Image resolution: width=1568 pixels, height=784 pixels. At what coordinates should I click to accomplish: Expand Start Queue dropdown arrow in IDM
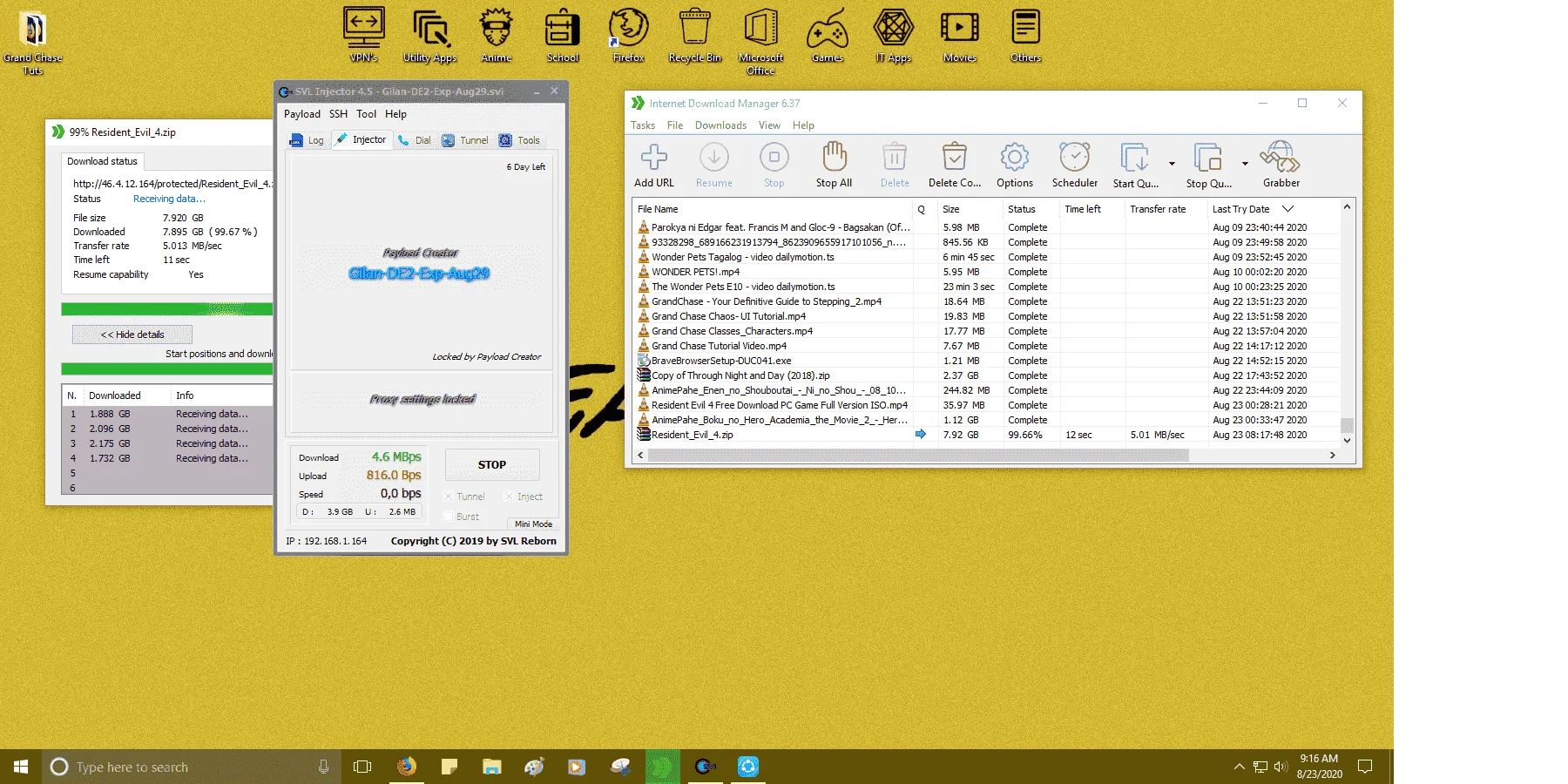point(1172,164)
